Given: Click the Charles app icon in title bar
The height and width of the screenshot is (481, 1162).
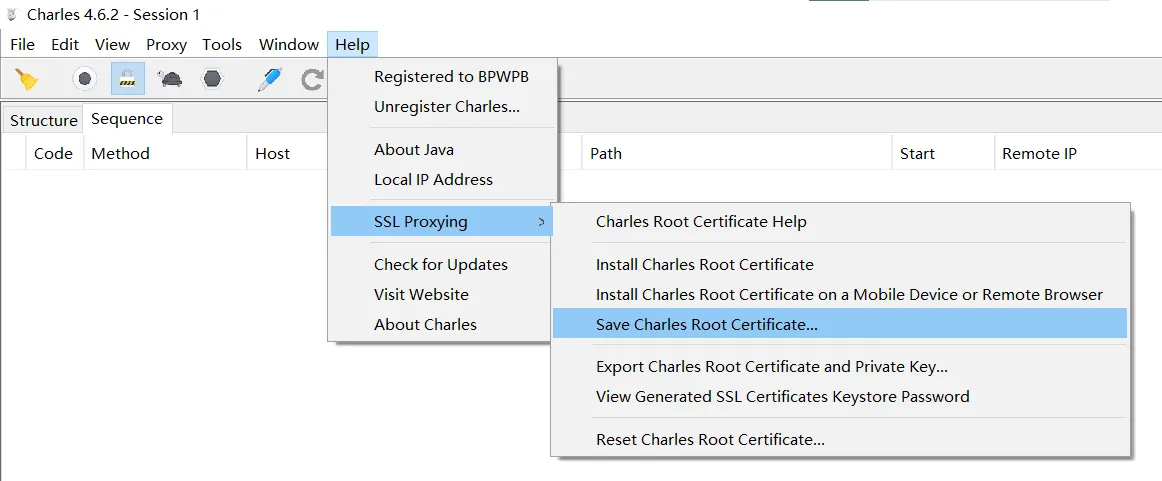Looking at the screenshot, I should click(12, 14).
